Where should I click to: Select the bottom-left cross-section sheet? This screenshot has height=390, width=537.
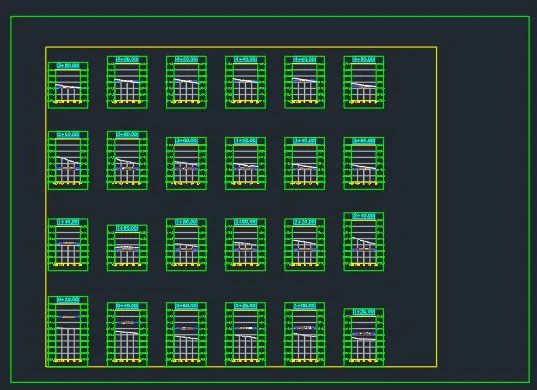[68, 331]
